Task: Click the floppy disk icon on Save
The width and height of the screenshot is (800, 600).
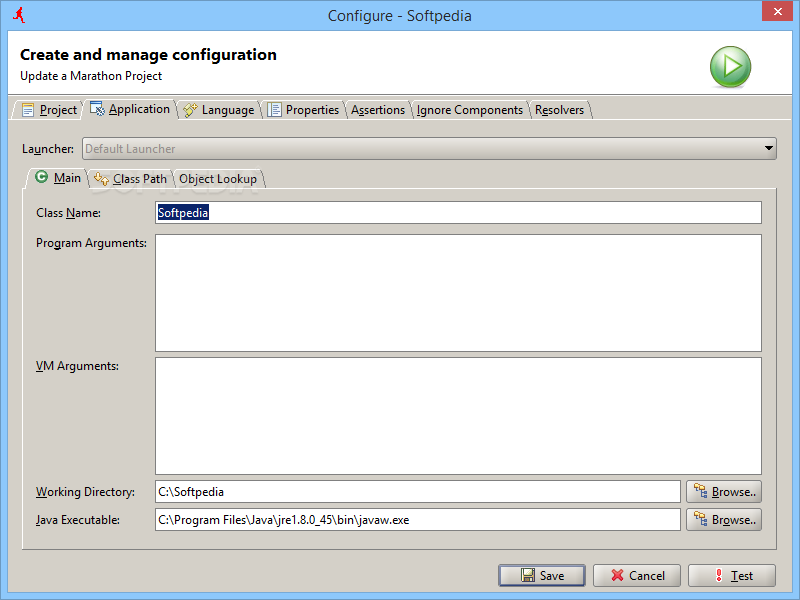Action: tap(528, 575)
